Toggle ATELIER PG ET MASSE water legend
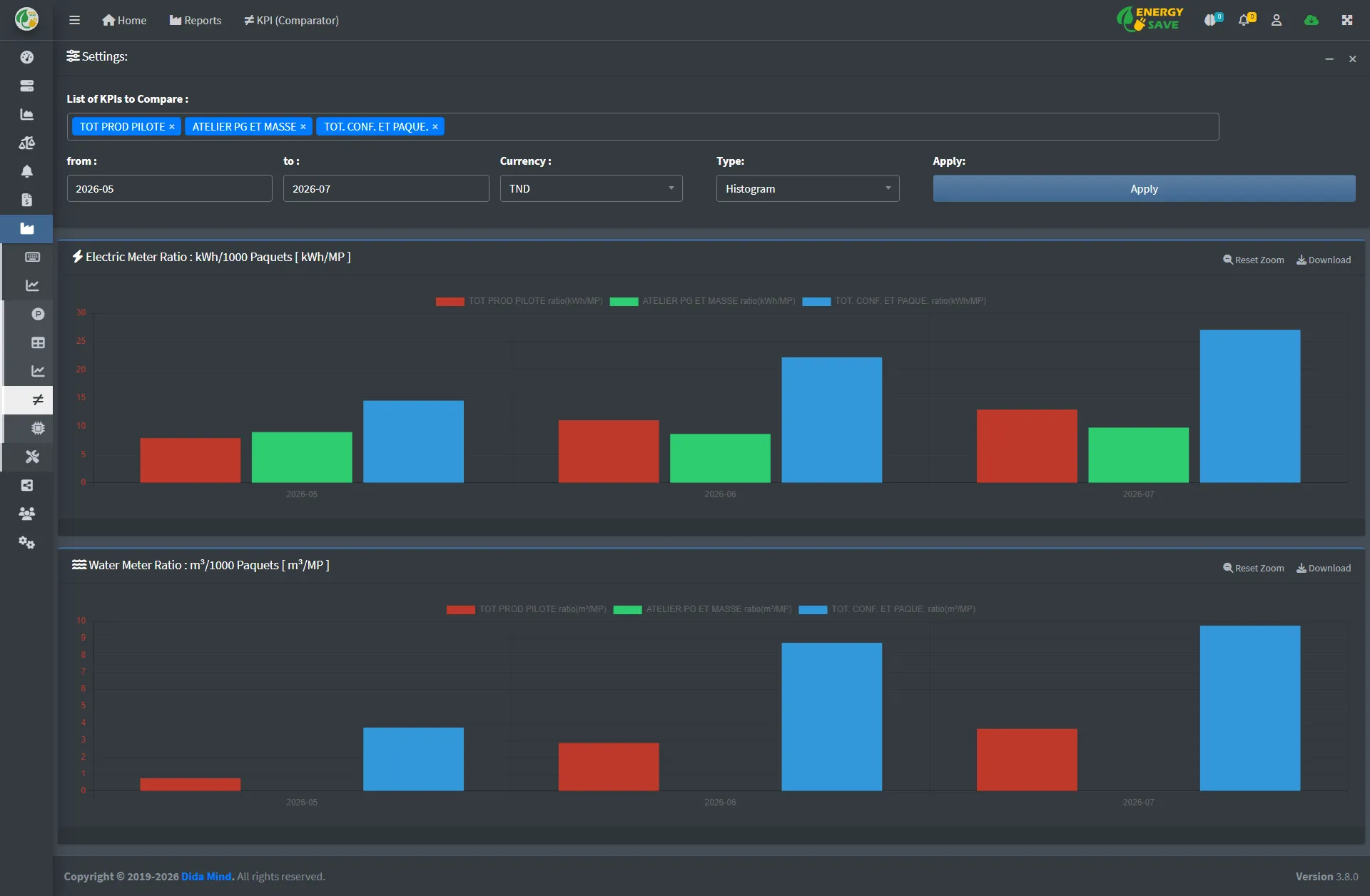 pos(702,609)
